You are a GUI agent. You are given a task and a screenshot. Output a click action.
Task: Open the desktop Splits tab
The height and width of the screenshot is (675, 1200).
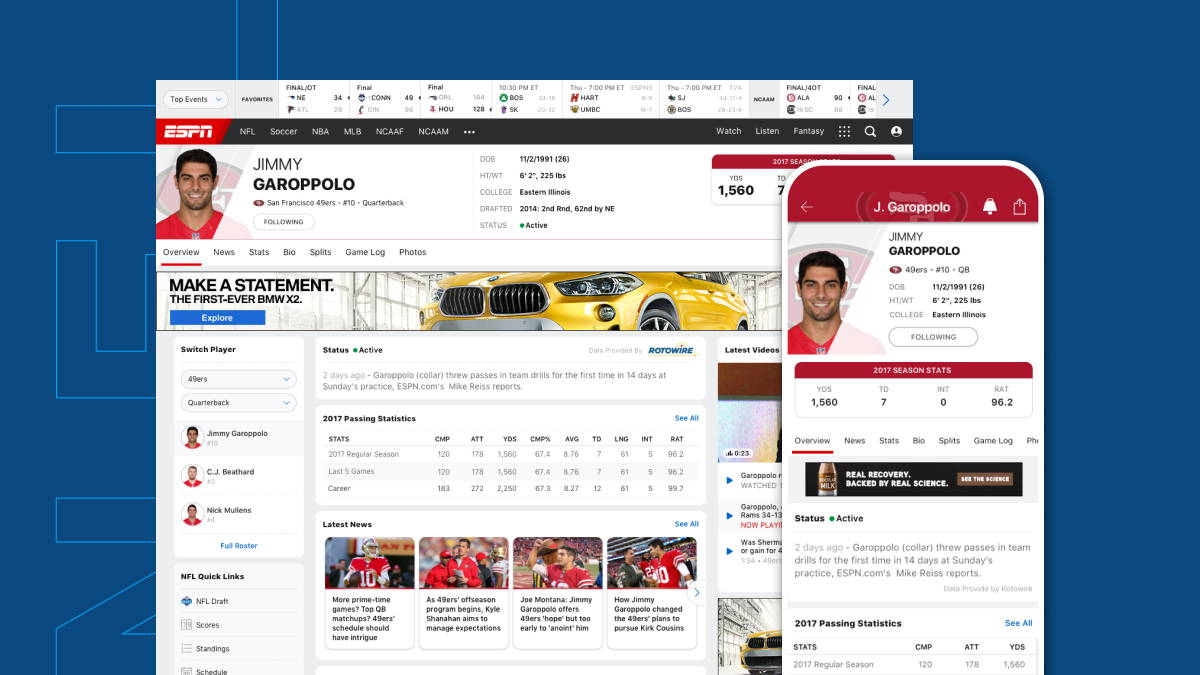[320, 253]
